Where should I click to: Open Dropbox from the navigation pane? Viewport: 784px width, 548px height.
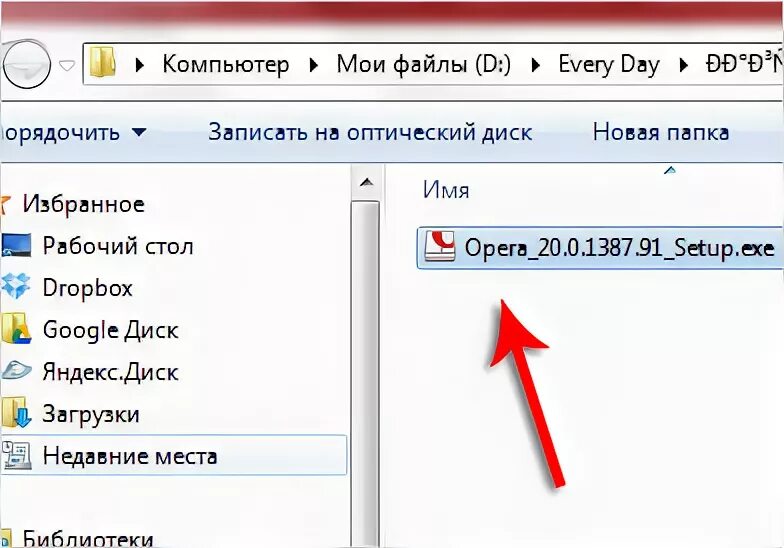(x=88, y=288)
